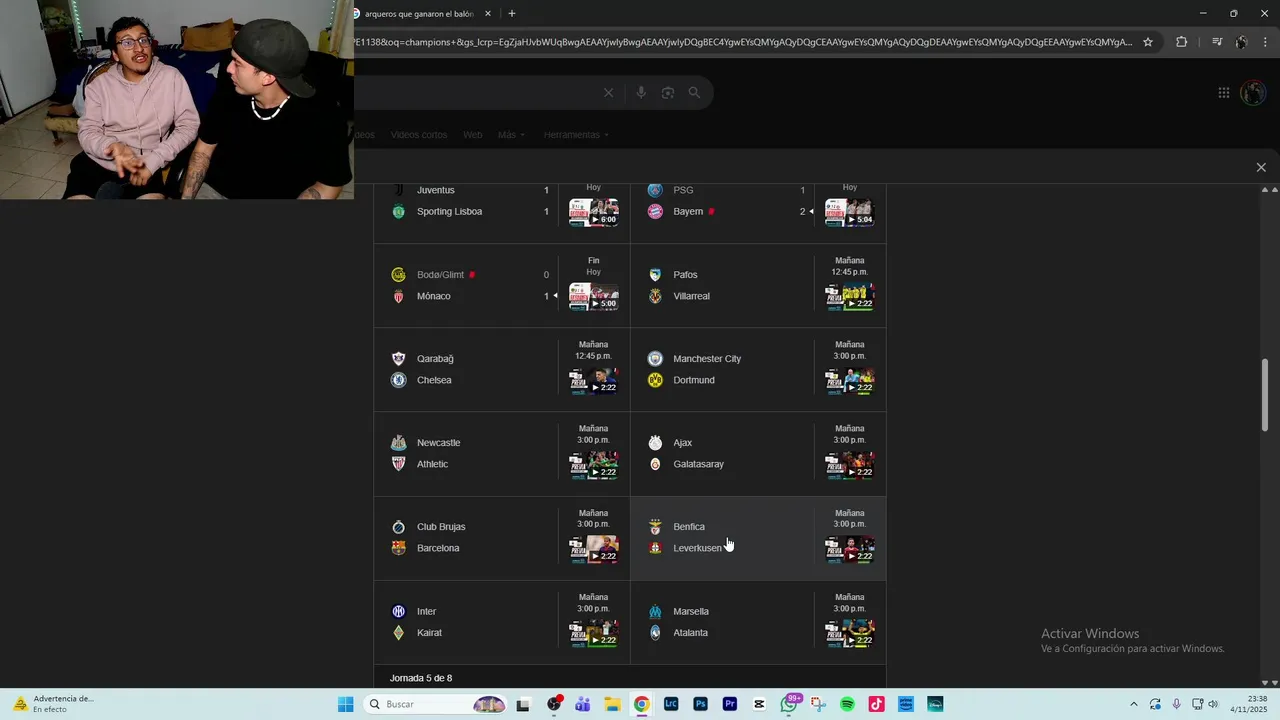Clear the Google search box with the X

point(608,93)
